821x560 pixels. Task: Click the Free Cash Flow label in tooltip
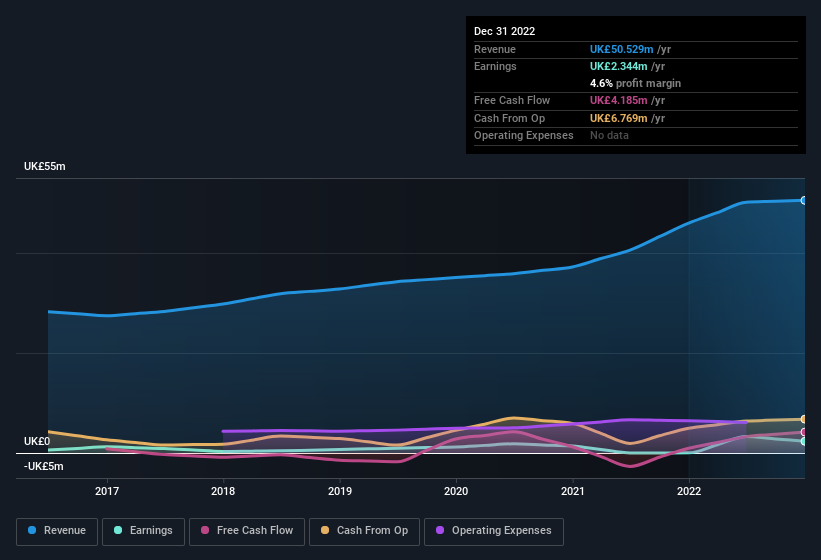point(512,100)
